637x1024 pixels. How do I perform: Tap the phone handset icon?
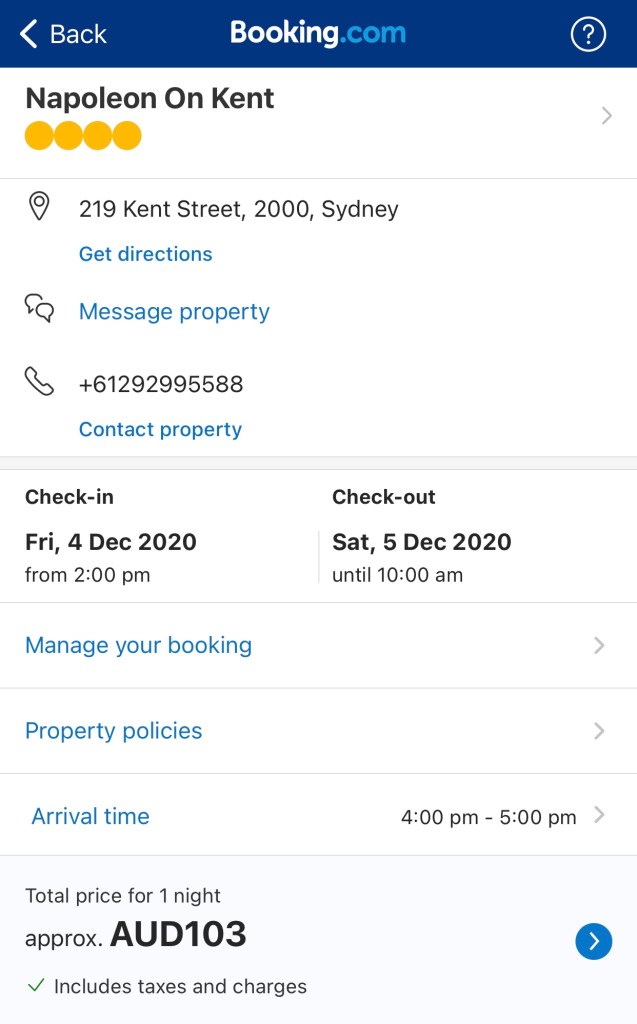click(39, 381)
